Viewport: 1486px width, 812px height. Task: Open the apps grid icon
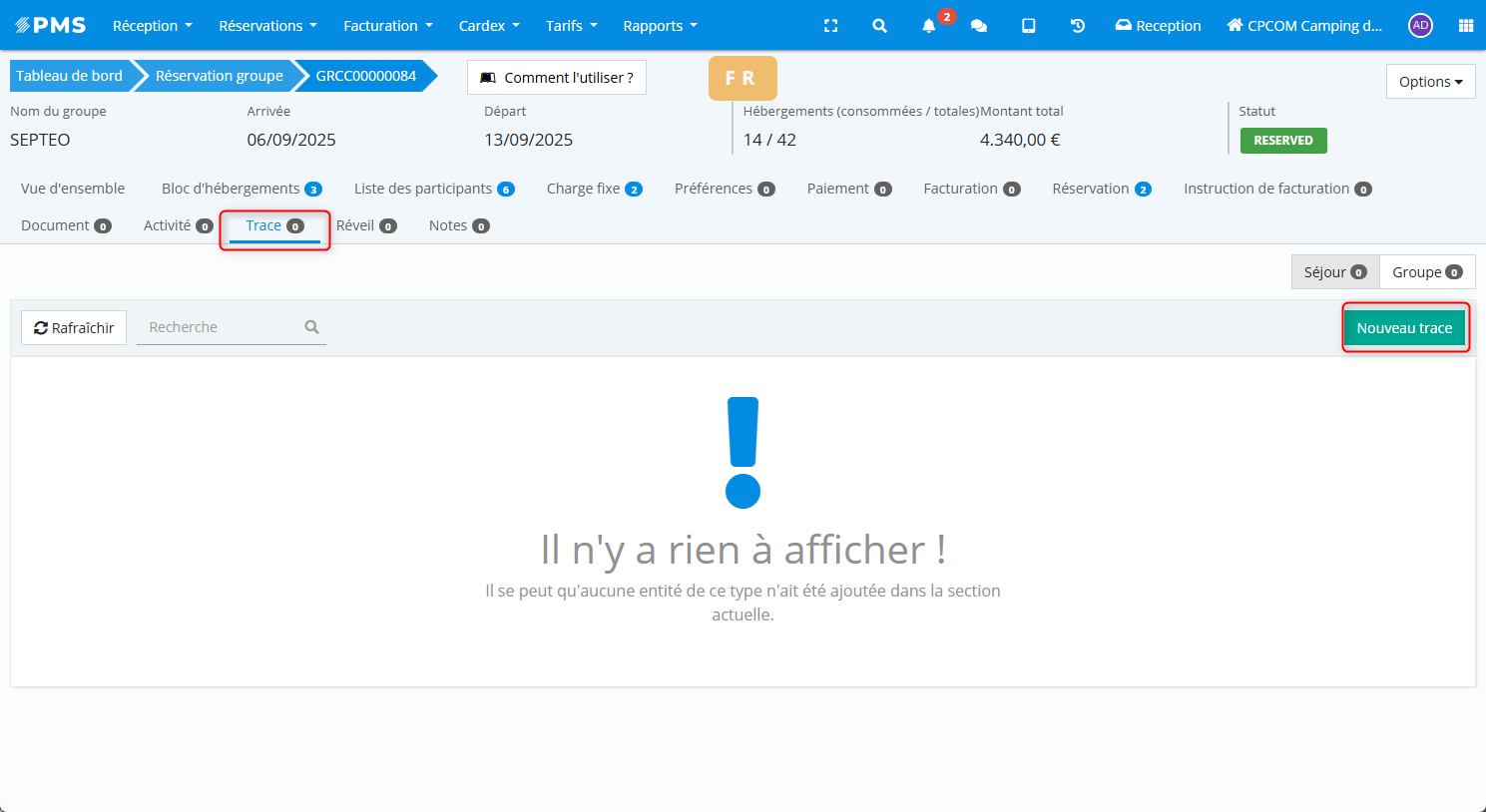tap(1465, 26)
